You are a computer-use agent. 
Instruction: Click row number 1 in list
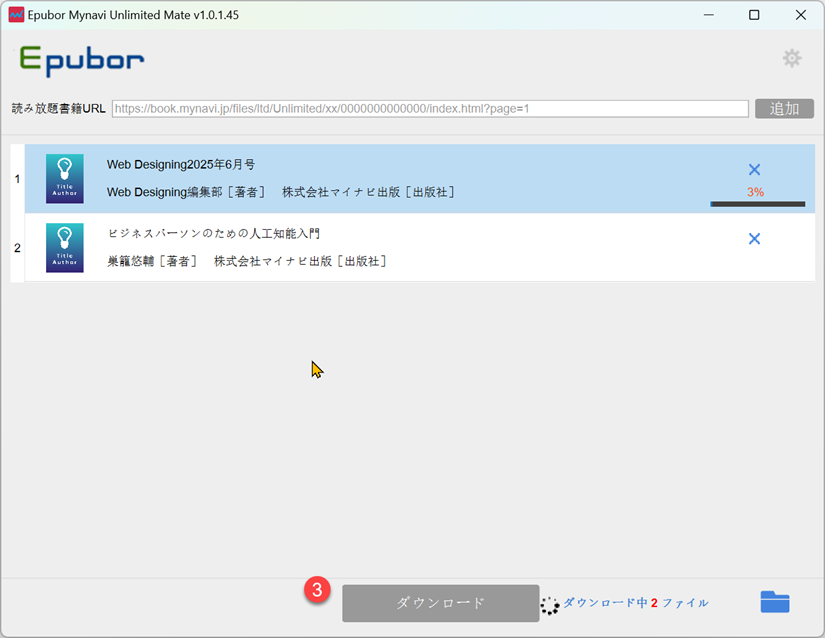pos(17,179)
